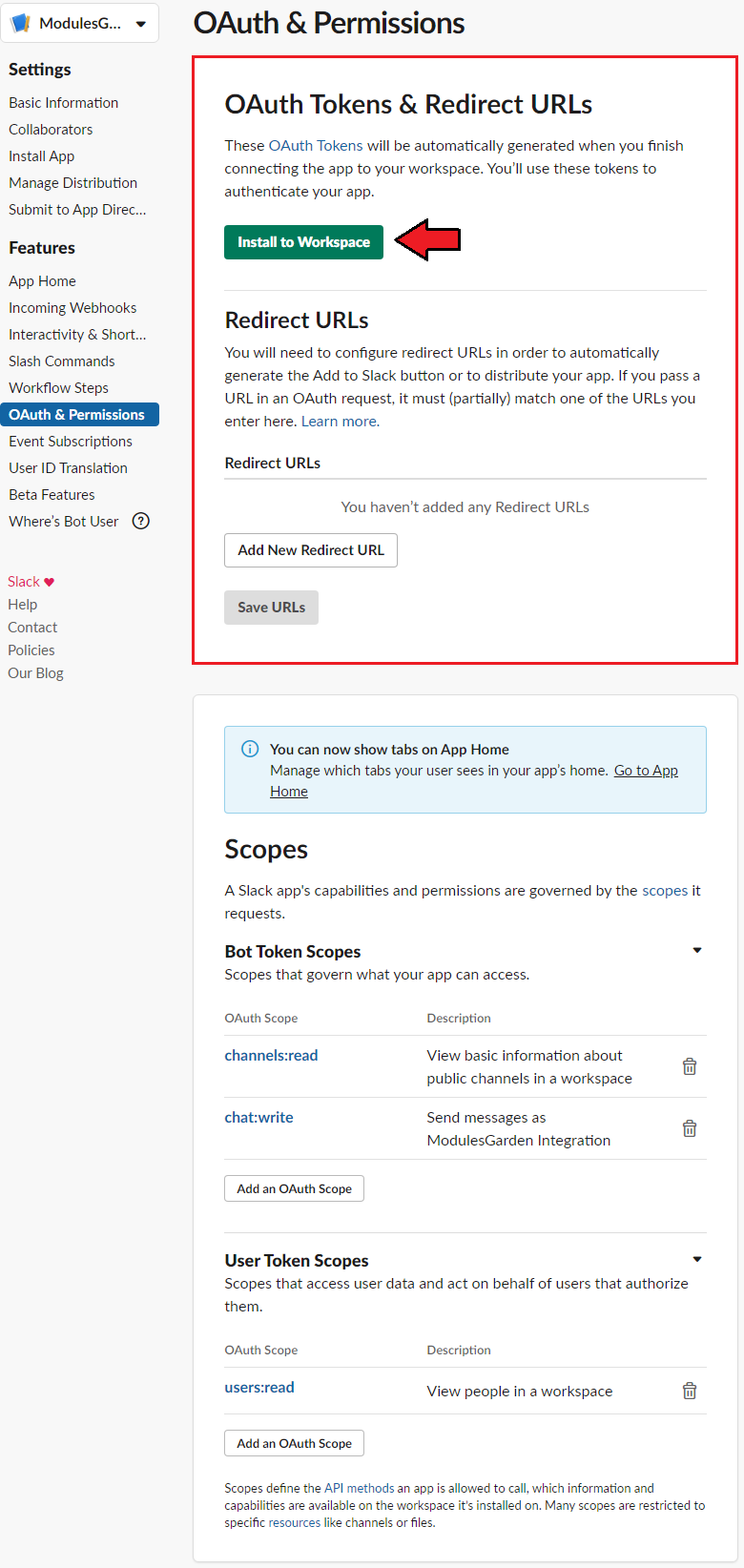Open the Policies link in sidebar
Image resolution: width=744 pixels, height=1568 pixels.
pyautogui.click(x=31, y=650)
